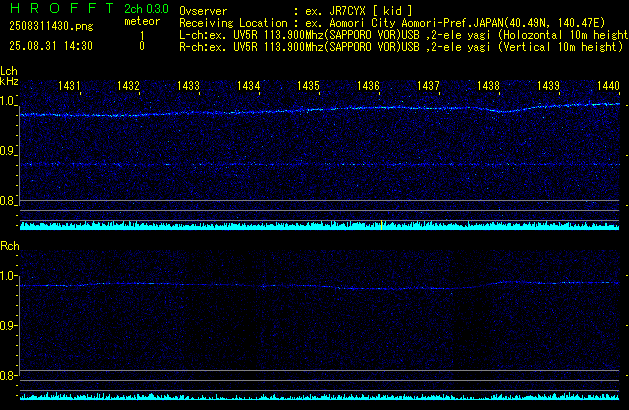Click the Lch channel label

[9, 71]
